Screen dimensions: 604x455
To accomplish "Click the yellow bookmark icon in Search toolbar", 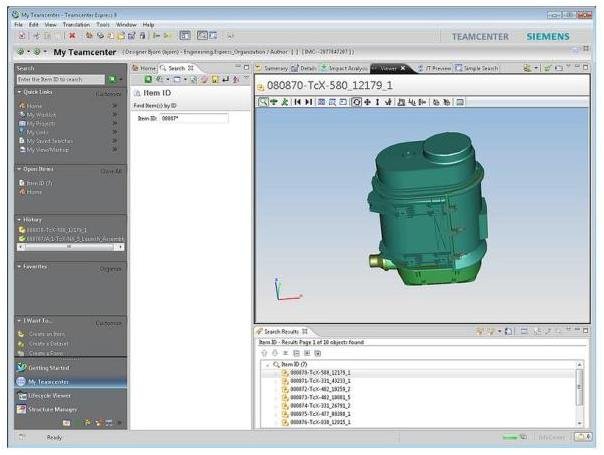I will point(215,79).
